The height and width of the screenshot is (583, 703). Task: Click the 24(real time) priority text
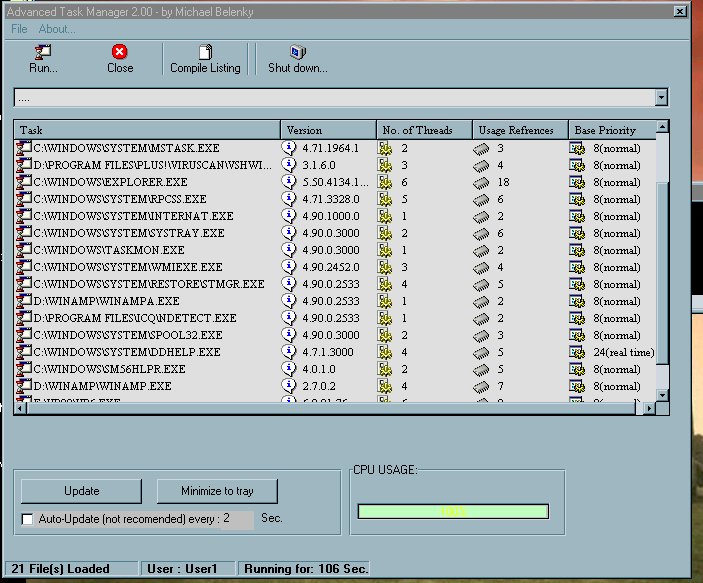(624, 352)
